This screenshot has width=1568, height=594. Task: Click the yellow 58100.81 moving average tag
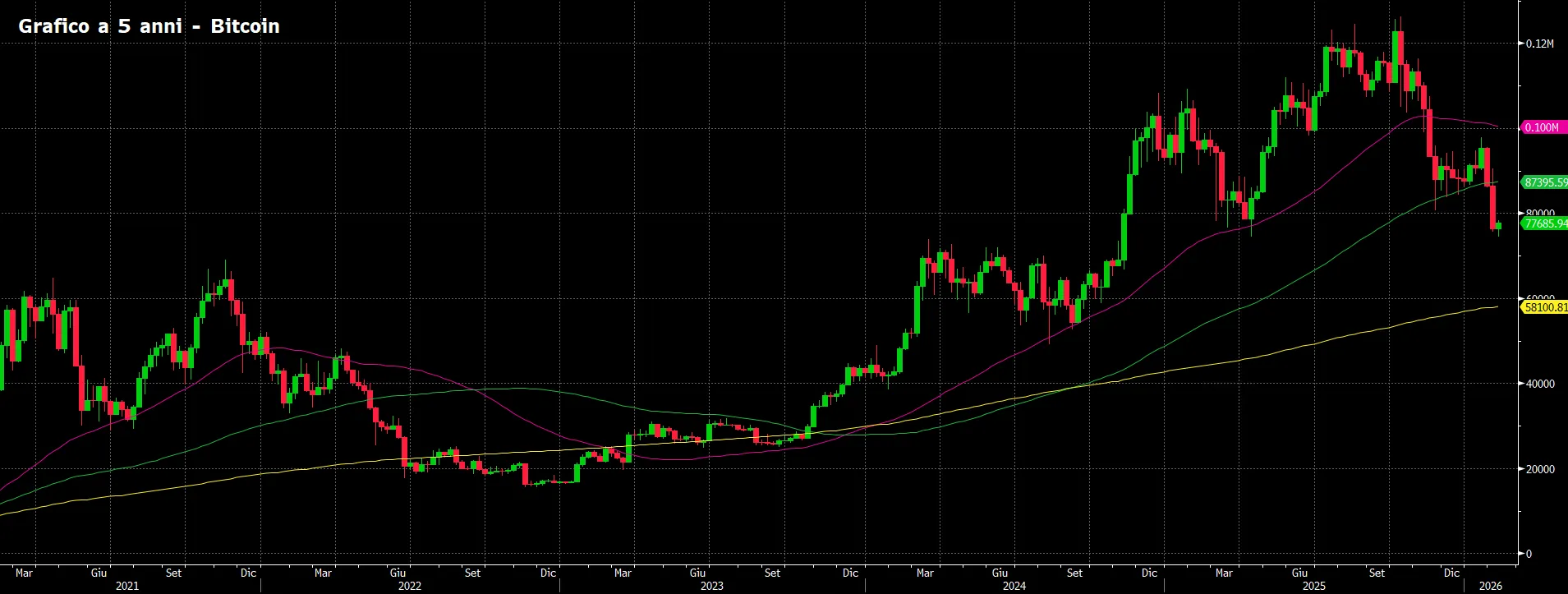pyautogui.click(x=1544, y=307)
